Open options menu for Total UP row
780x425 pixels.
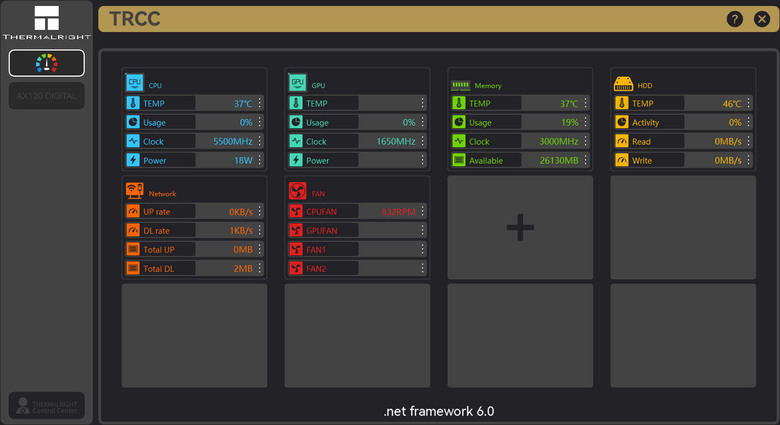point(260,249)
